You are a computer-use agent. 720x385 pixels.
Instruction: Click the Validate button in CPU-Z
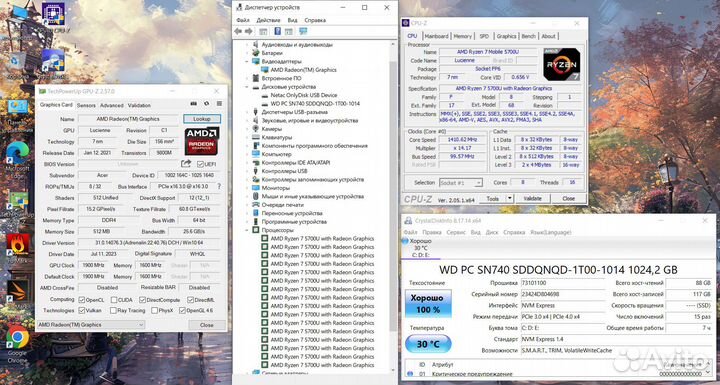[533, 198]
